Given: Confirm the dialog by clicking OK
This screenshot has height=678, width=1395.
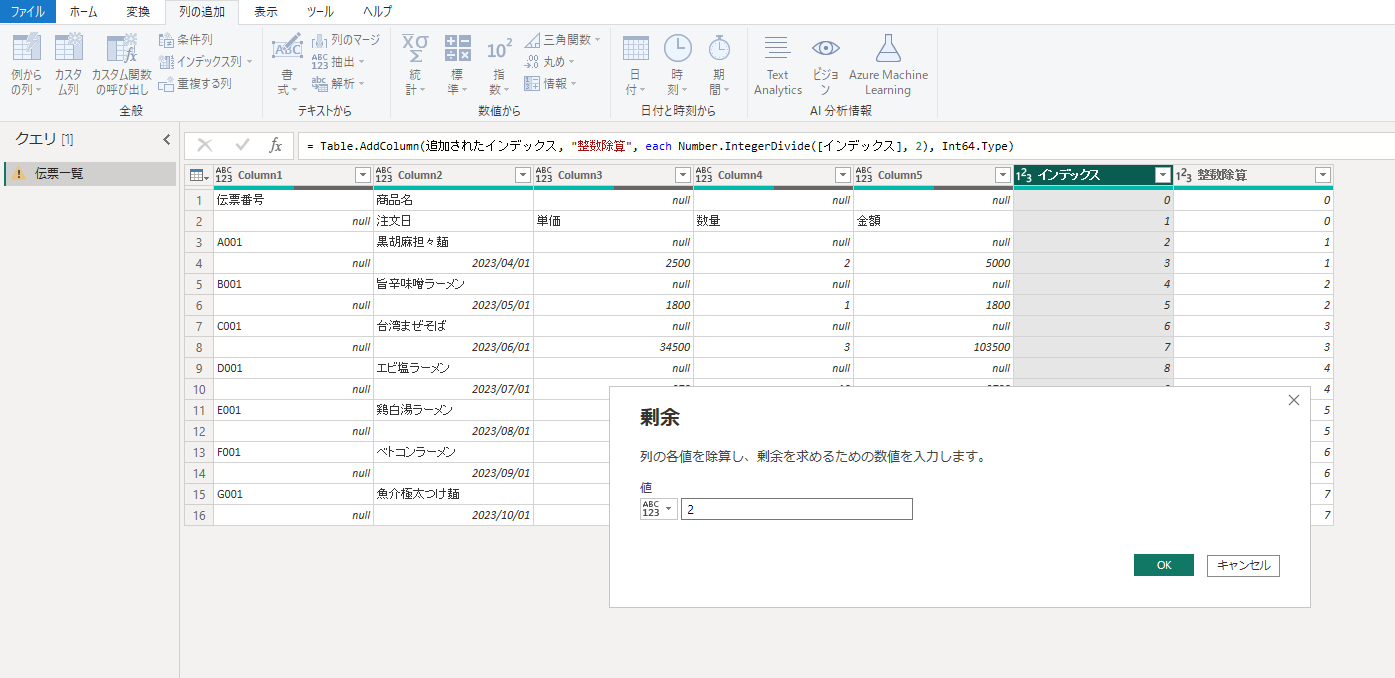Looking at the screenshot, I should (x=1163, y=565).
